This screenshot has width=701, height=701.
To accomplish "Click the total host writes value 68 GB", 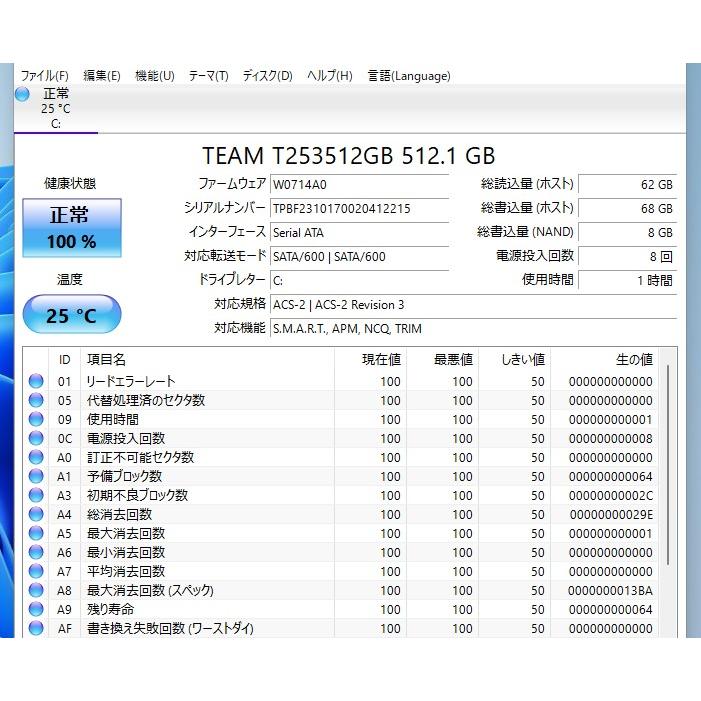I will (x=627, y=208).
